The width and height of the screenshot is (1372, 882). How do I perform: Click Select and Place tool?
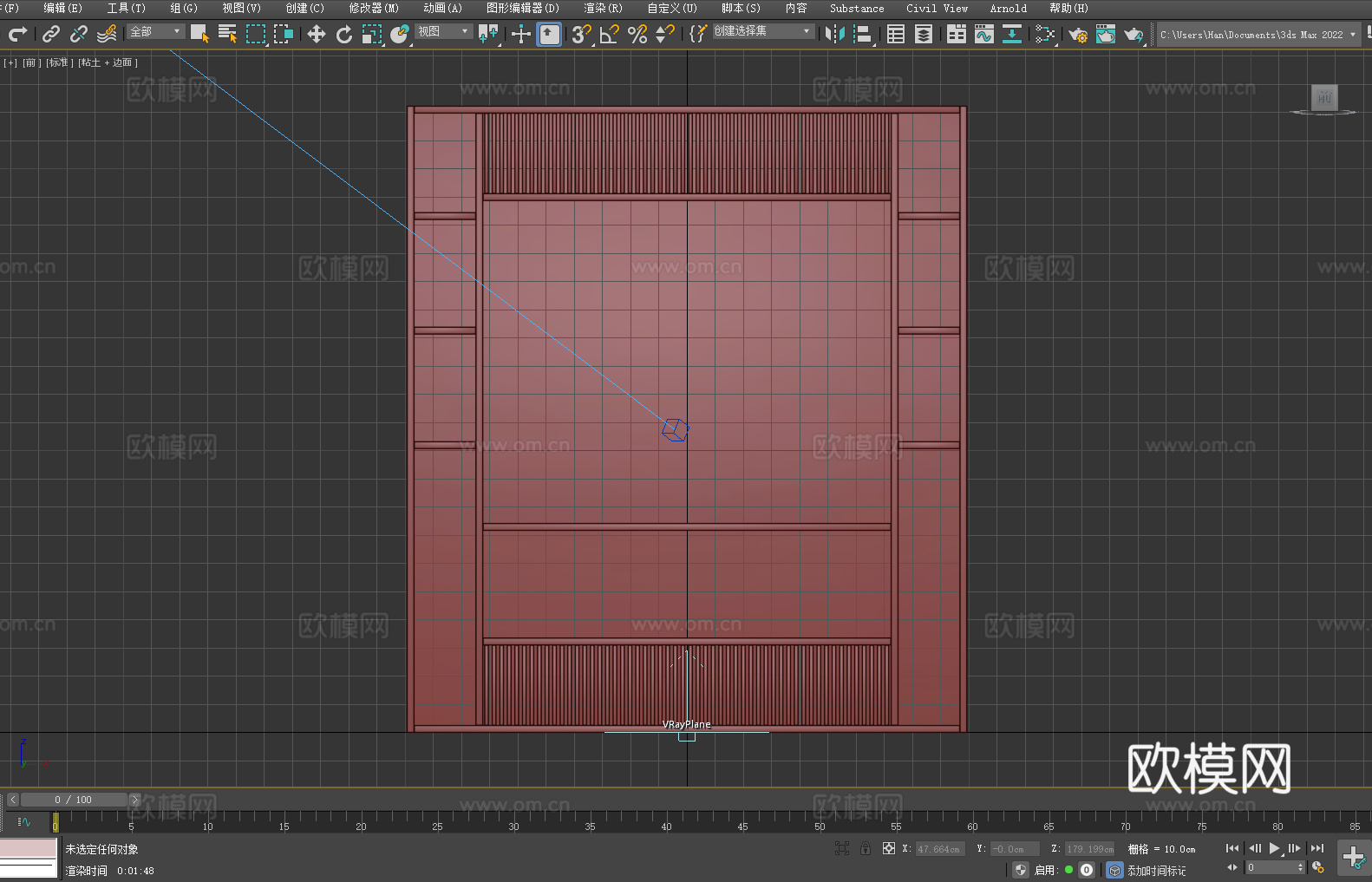(x=400, y=34)
